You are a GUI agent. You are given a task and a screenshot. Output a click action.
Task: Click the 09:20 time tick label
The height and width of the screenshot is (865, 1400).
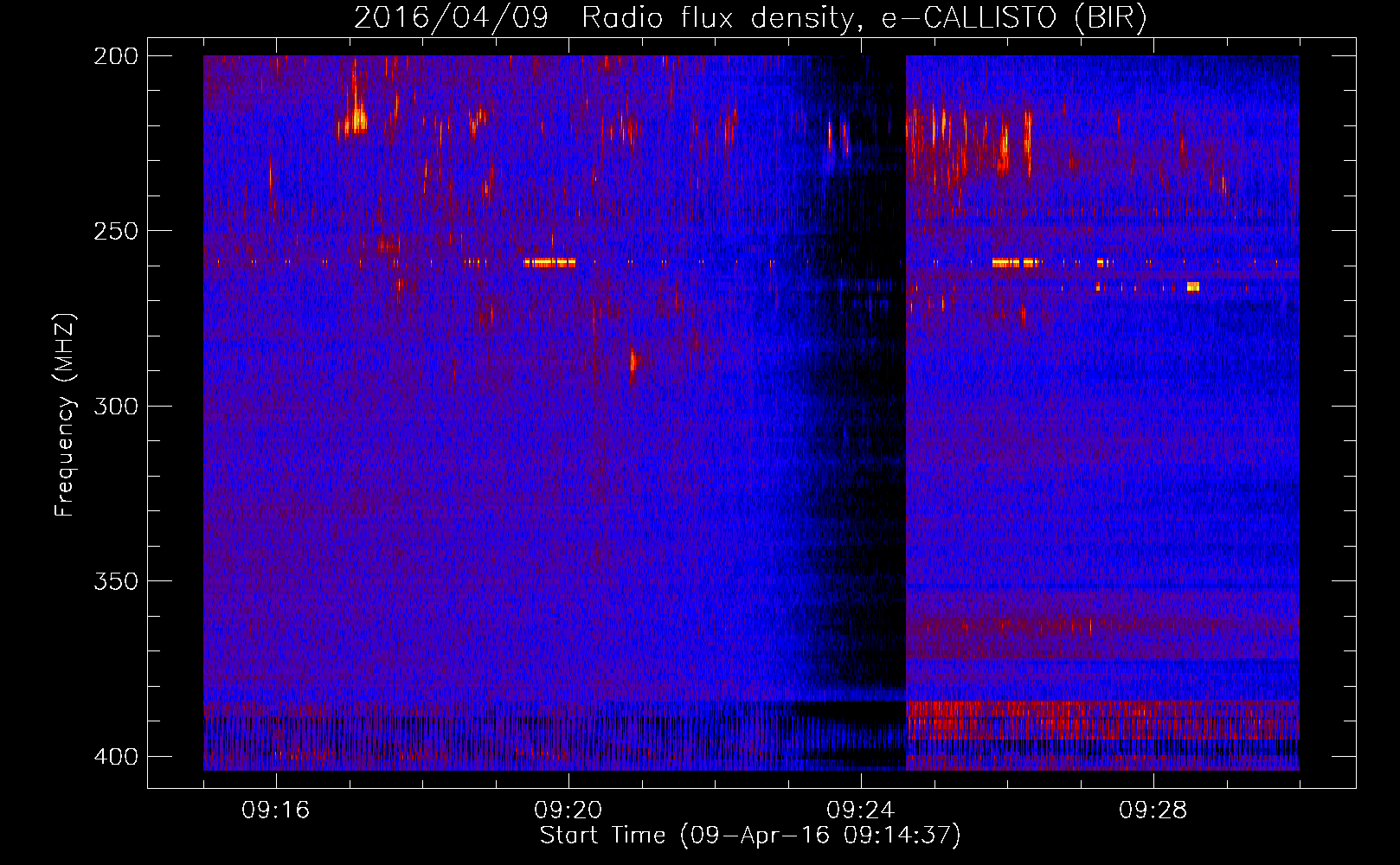[x=568, y=810]
